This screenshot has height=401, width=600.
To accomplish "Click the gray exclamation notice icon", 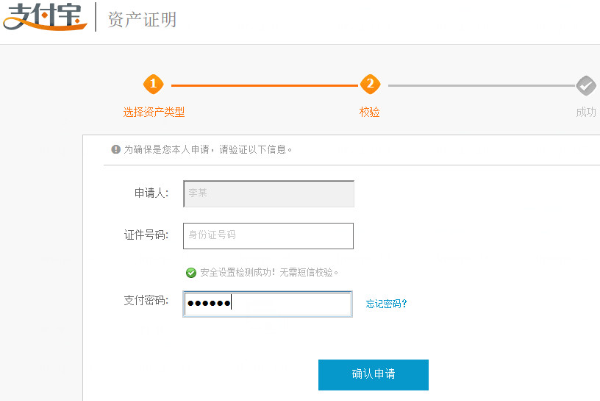I will point(115,149).
